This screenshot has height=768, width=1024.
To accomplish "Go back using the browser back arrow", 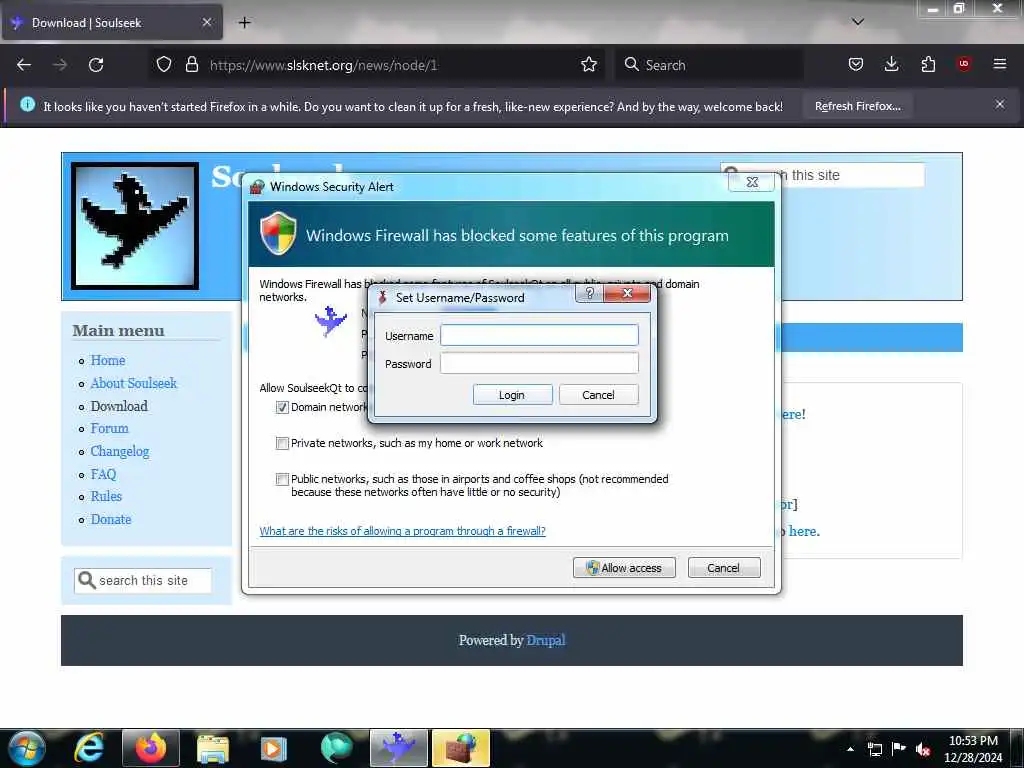I will 24,65.
